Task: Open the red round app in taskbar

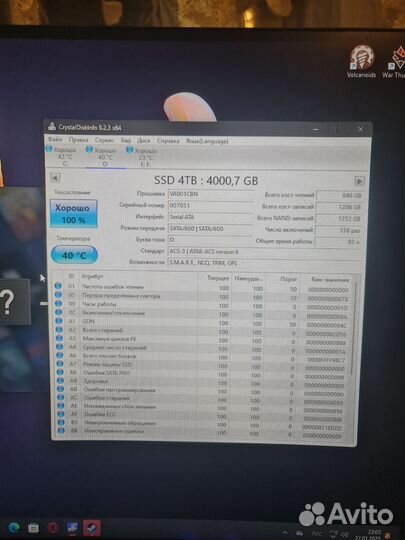Action: (53, 528)
